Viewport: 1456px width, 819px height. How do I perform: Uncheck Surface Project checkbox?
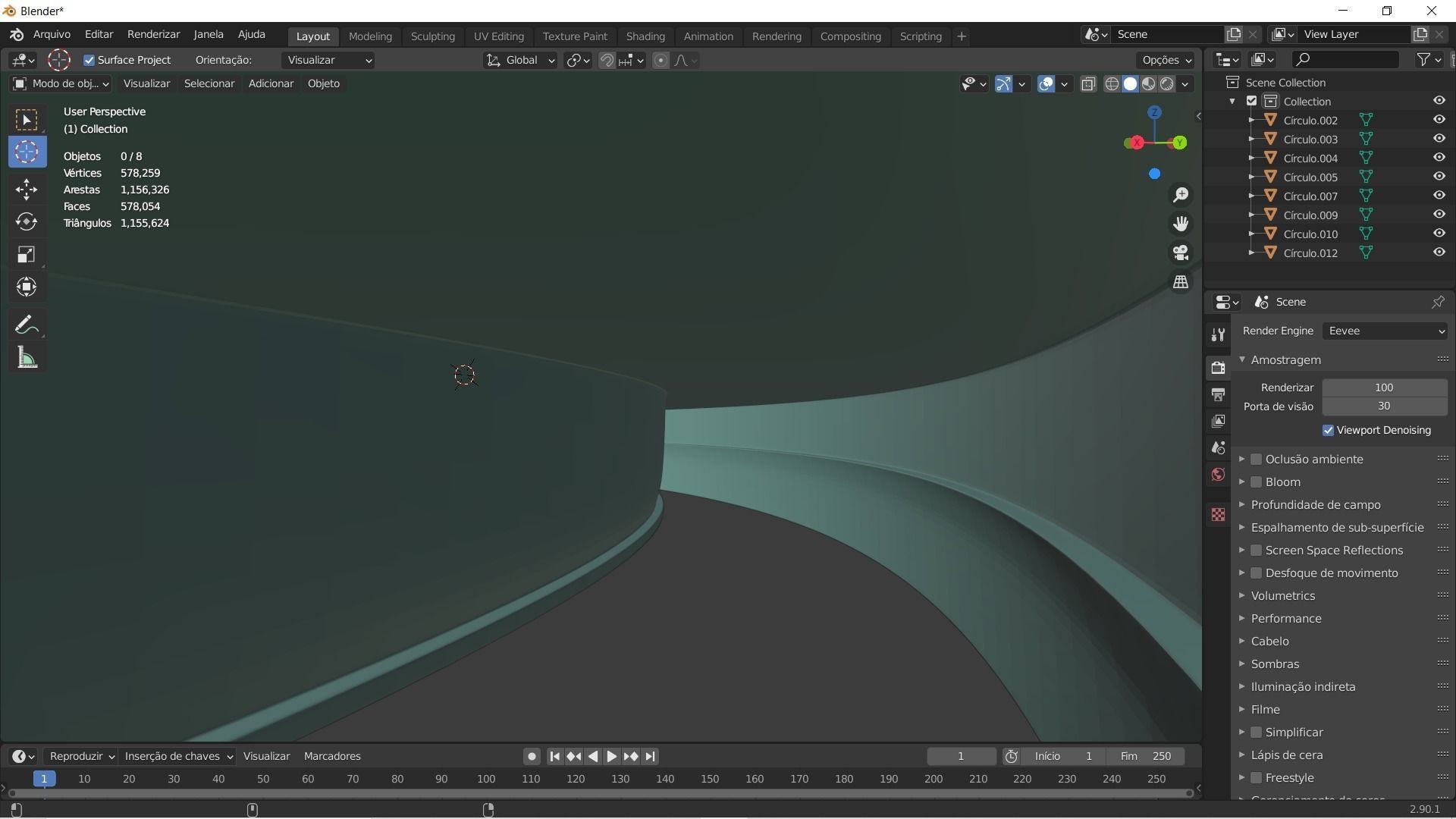(x=89, y=60)
